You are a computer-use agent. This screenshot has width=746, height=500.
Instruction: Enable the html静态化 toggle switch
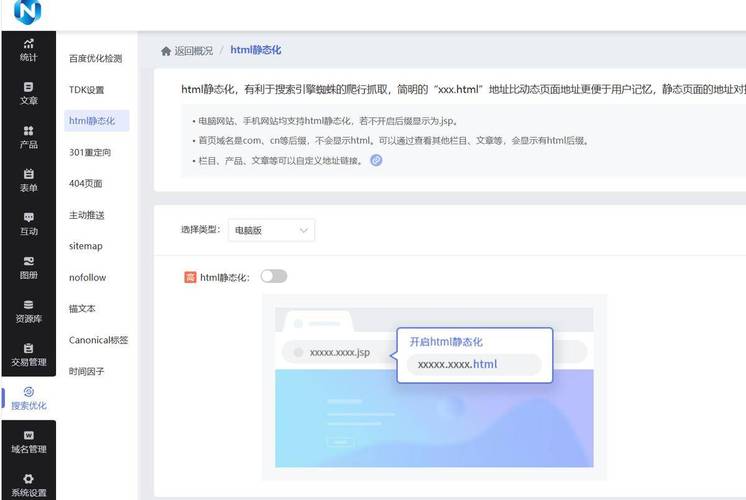273,276
